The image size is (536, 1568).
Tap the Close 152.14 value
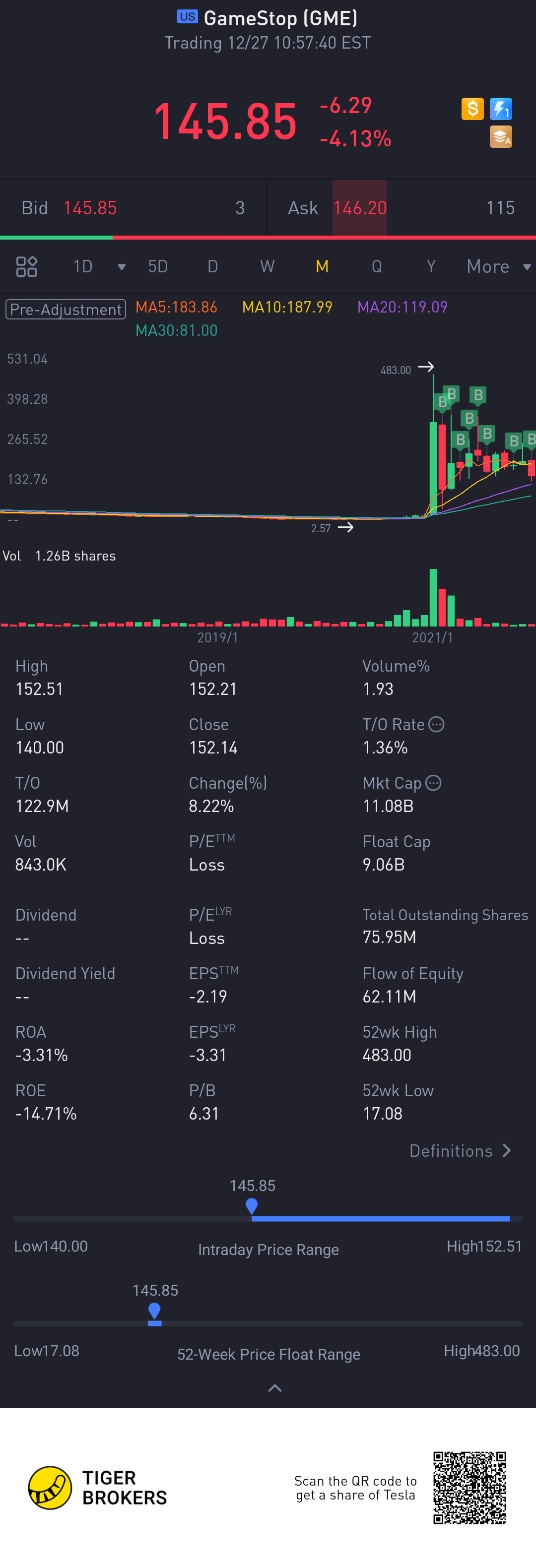[x=213, y=748]
